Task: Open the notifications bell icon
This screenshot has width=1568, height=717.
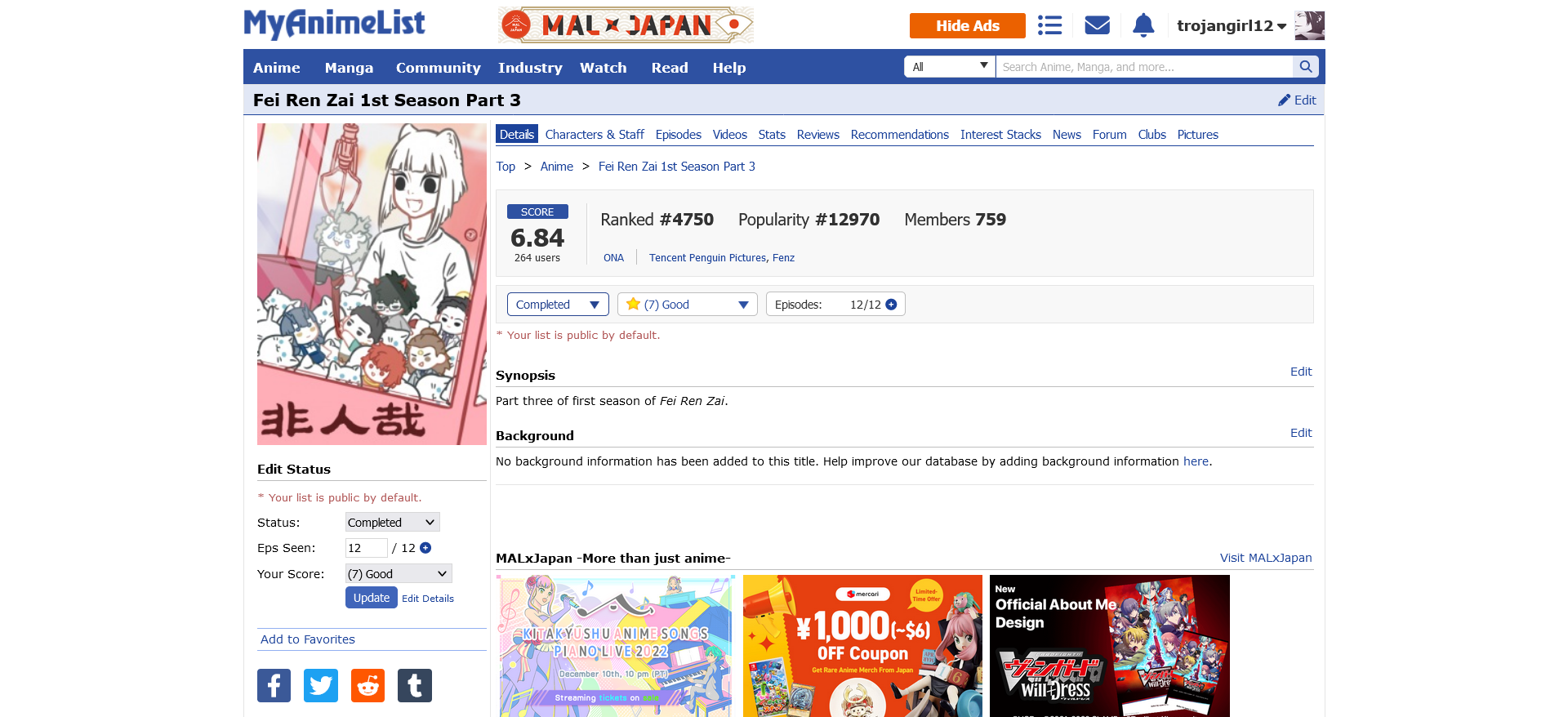Action: pyautogui.click(x=1143, y=25)
